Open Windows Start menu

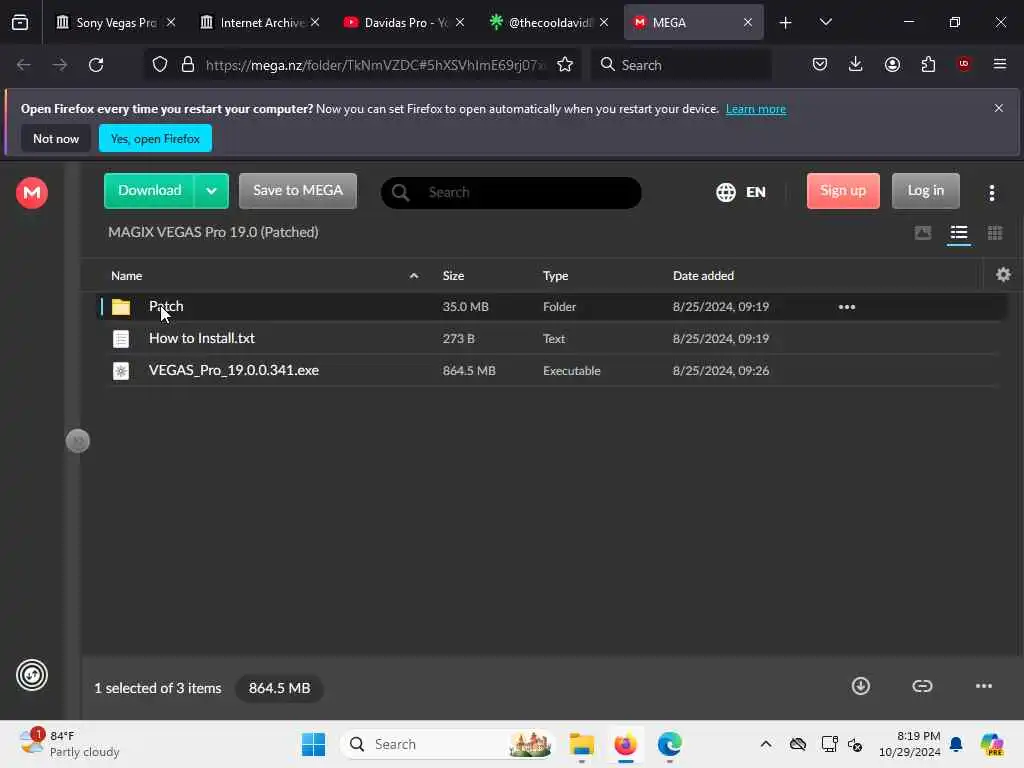coord(313,744)
